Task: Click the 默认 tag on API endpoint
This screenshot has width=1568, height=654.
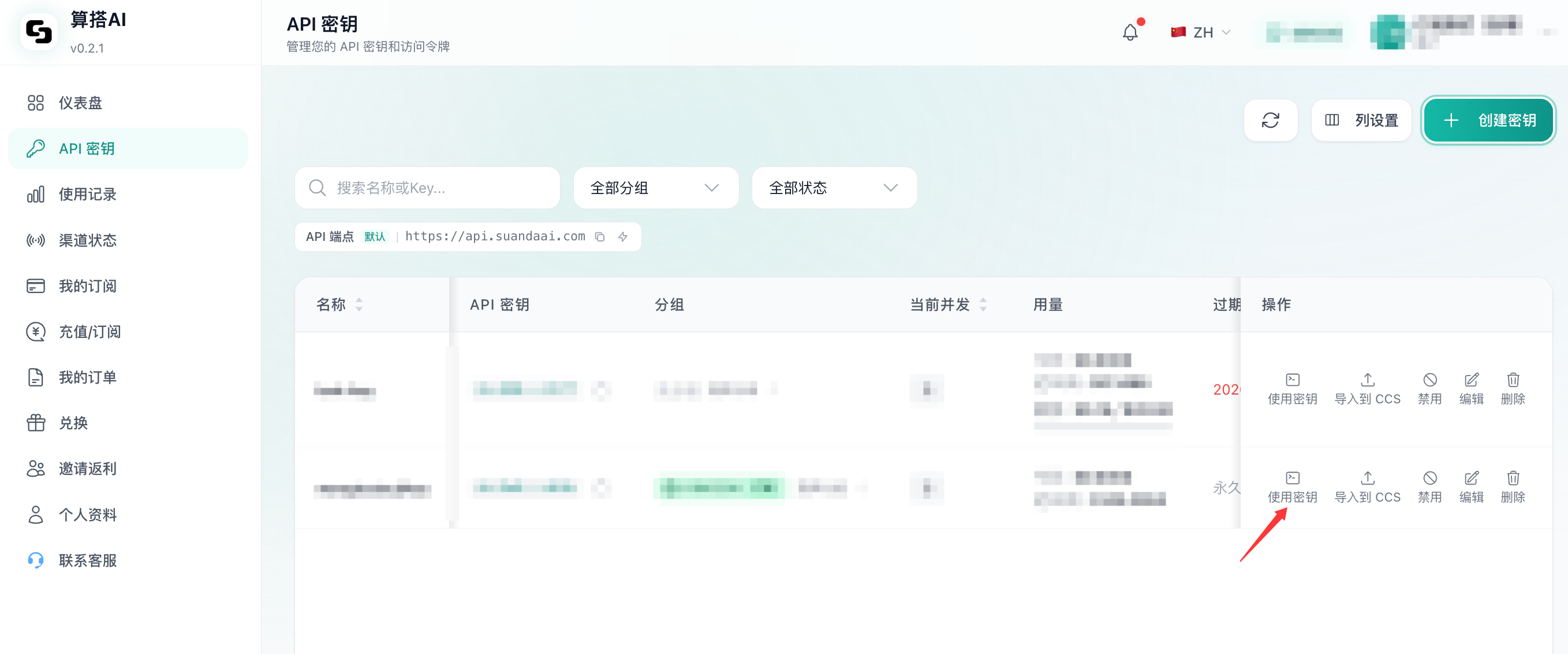Action: (374, 237)
